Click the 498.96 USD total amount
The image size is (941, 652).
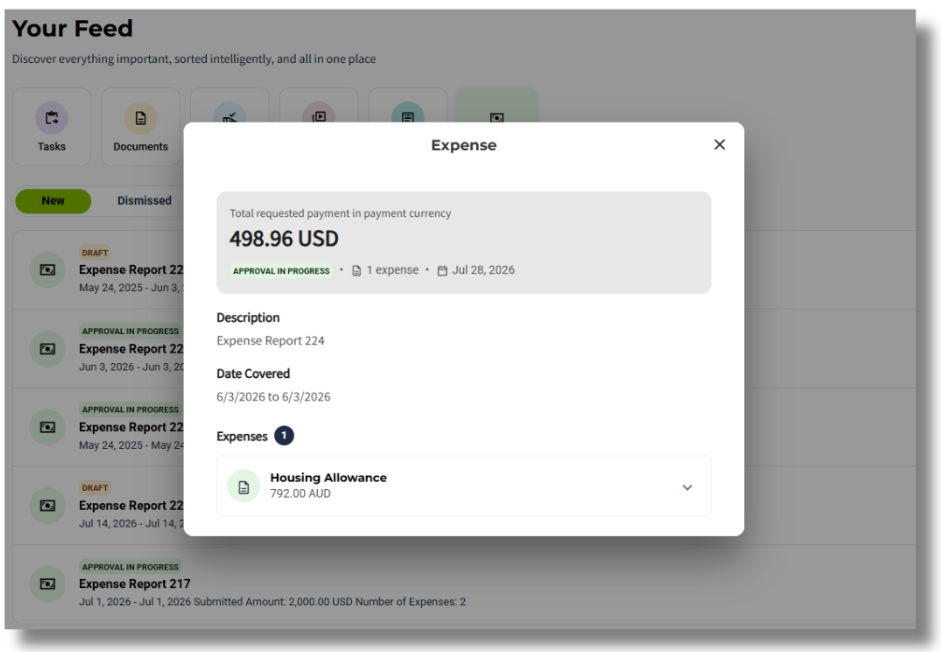point(284,239)
